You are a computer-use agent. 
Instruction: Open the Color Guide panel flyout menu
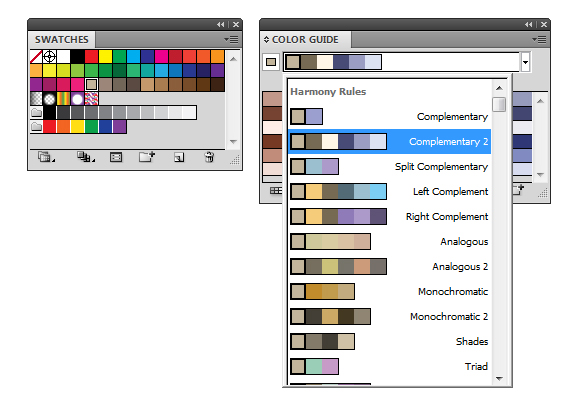539,39
